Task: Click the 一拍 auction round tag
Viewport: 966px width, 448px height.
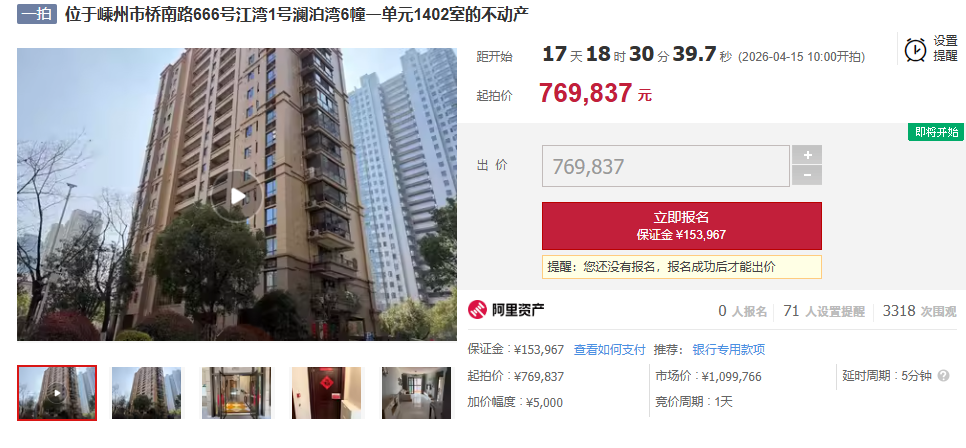Action: point(37,14)
